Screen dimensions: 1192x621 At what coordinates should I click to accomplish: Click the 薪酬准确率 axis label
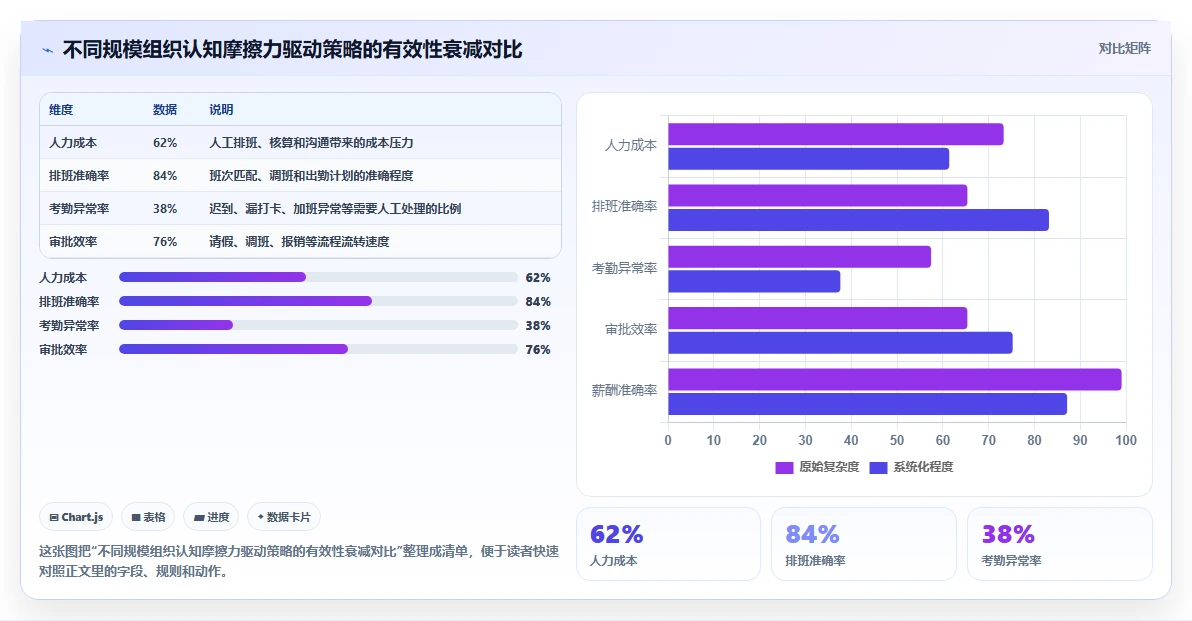click(624, 391)
